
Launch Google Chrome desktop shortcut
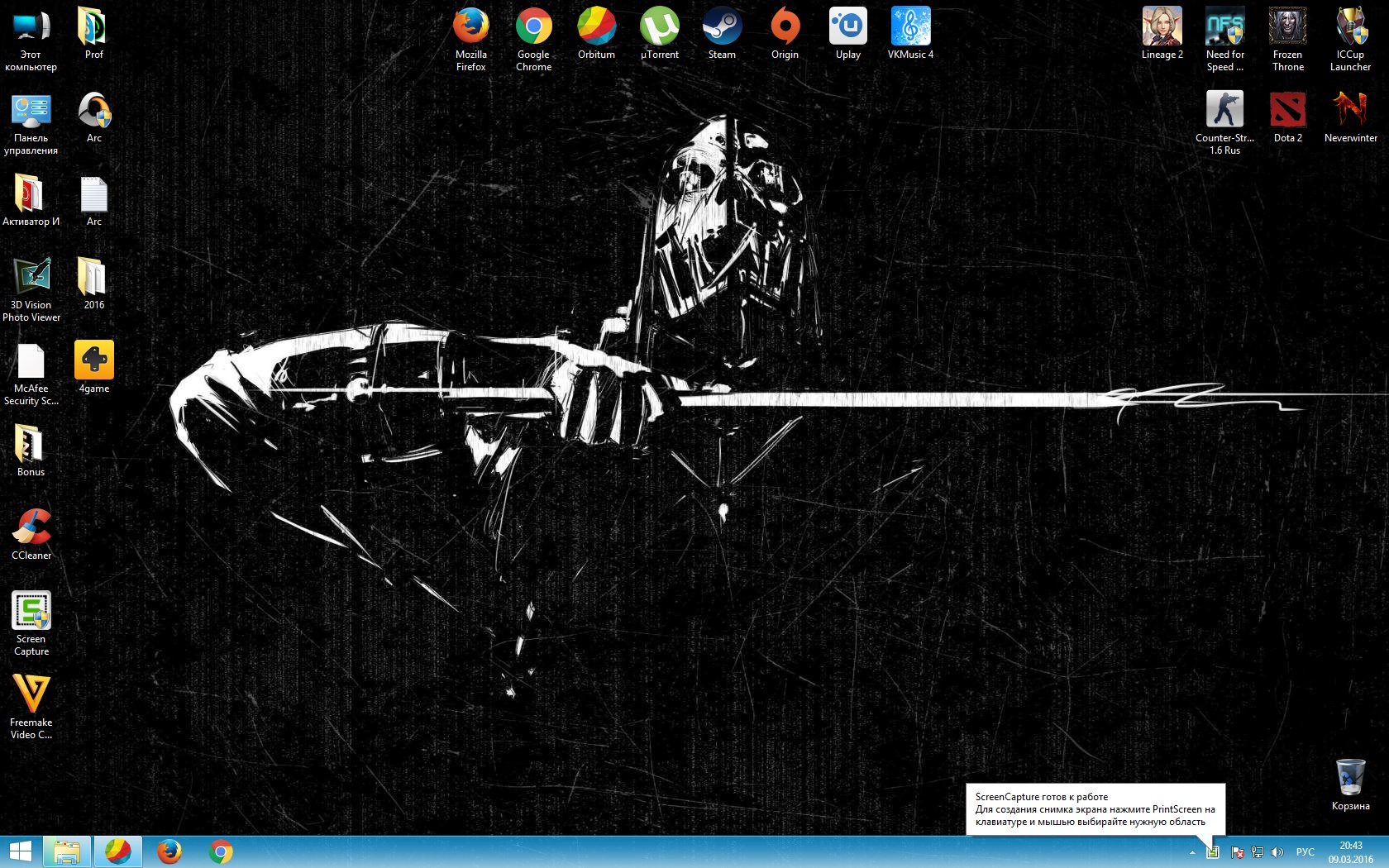point(534,39)
